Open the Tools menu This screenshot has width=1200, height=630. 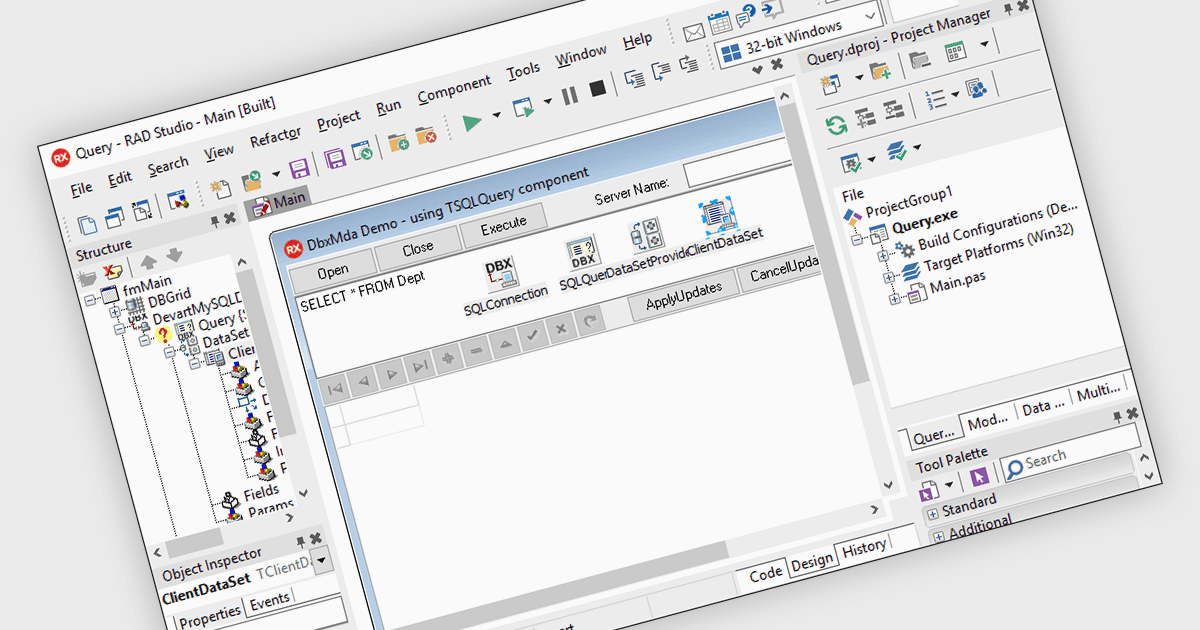[x=523, y=70]
